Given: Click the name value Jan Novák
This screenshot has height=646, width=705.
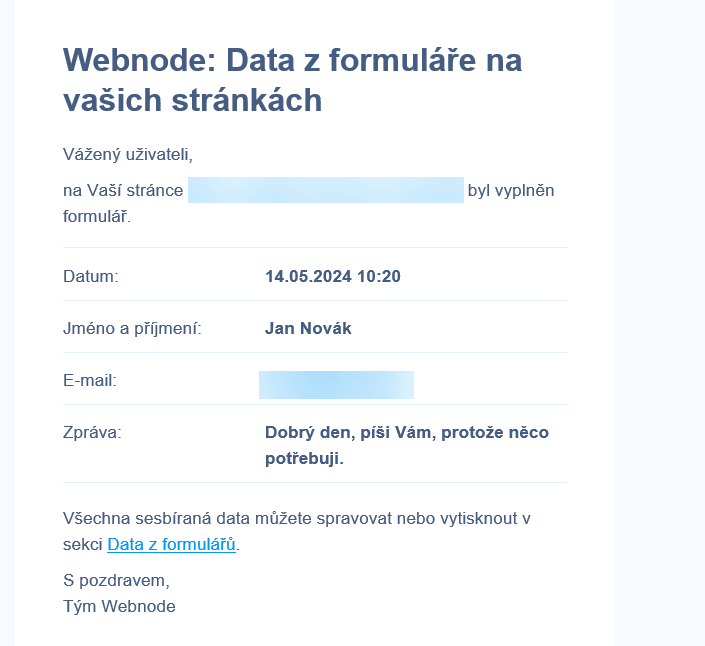Looking at the screenshot, I should [x=308, y=328].
